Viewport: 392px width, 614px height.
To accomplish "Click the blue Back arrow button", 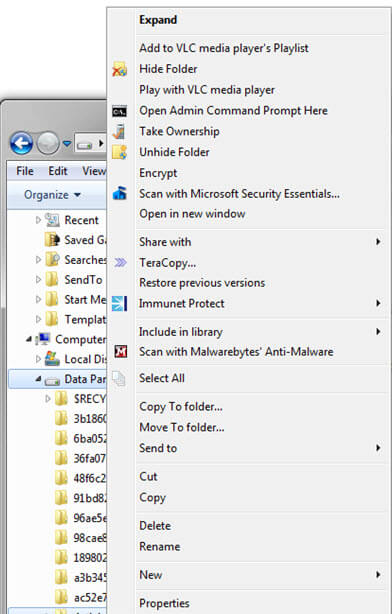I will [22, 143].
